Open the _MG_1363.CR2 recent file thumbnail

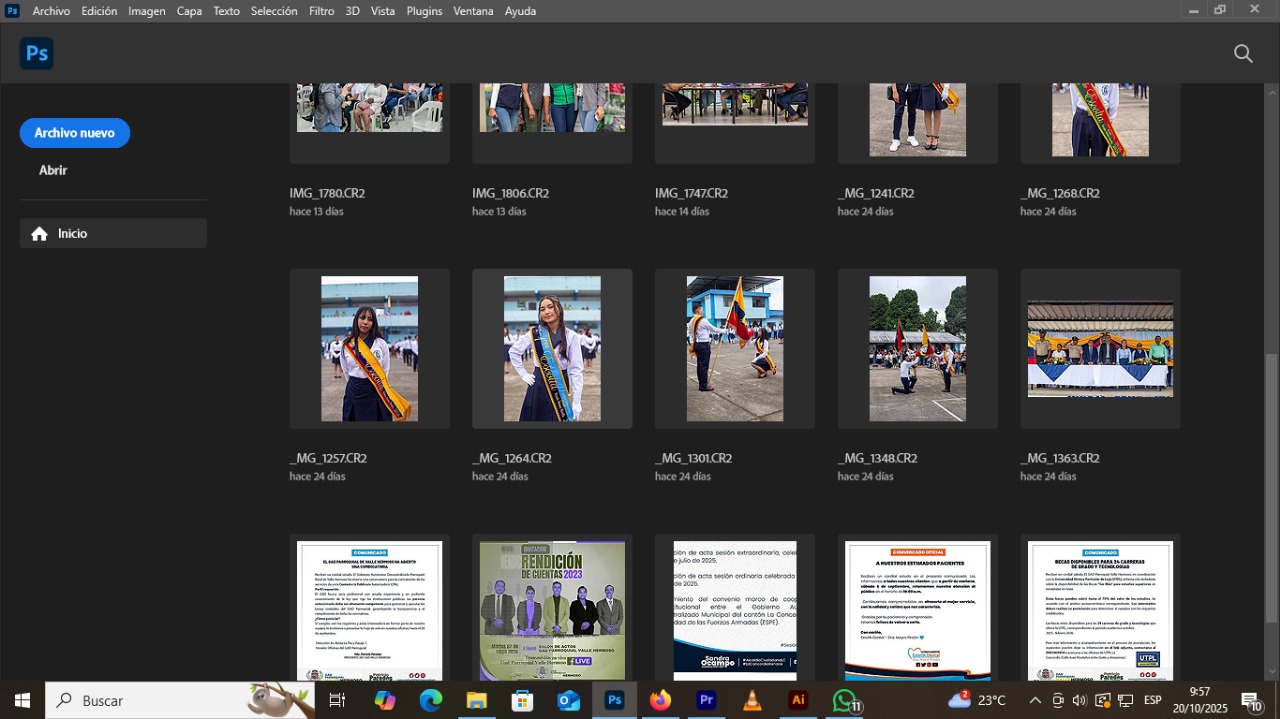tap(1100, 349)
